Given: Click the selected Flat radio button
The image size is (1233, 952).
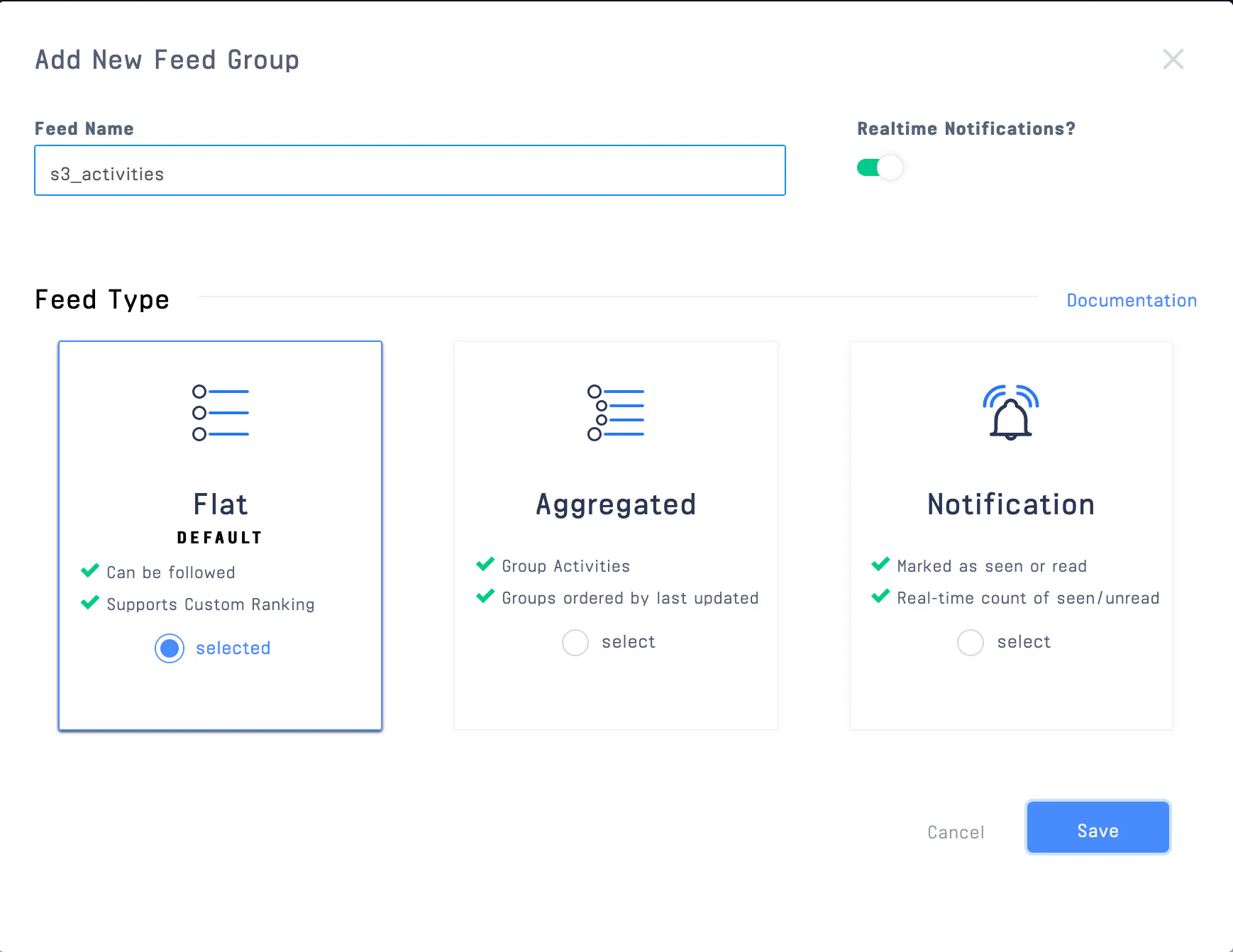Looking at the screenshot, I should (x=170, y=648).
